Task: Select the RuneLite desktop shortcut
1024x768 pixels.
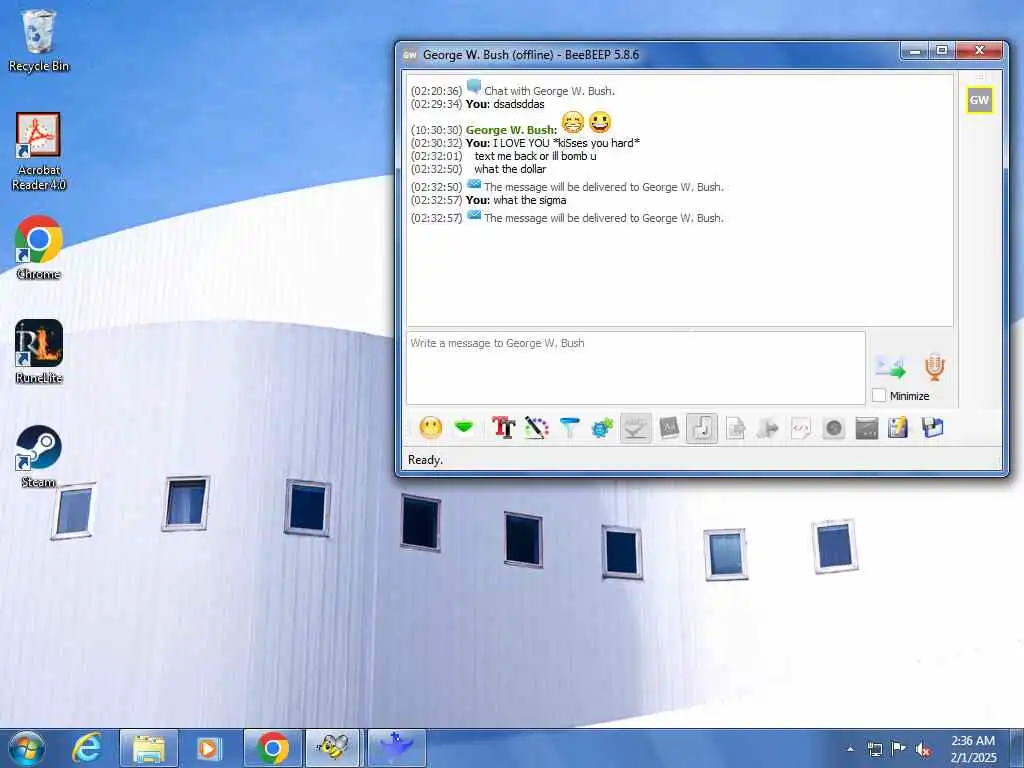Action: (39, 351)
